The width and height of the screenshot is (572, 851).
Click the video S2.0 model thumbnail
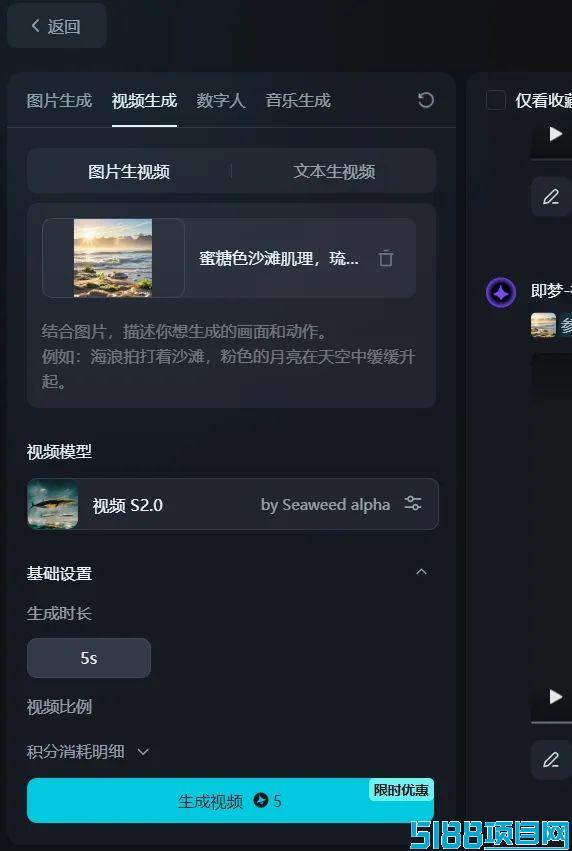tap(53, 504)
